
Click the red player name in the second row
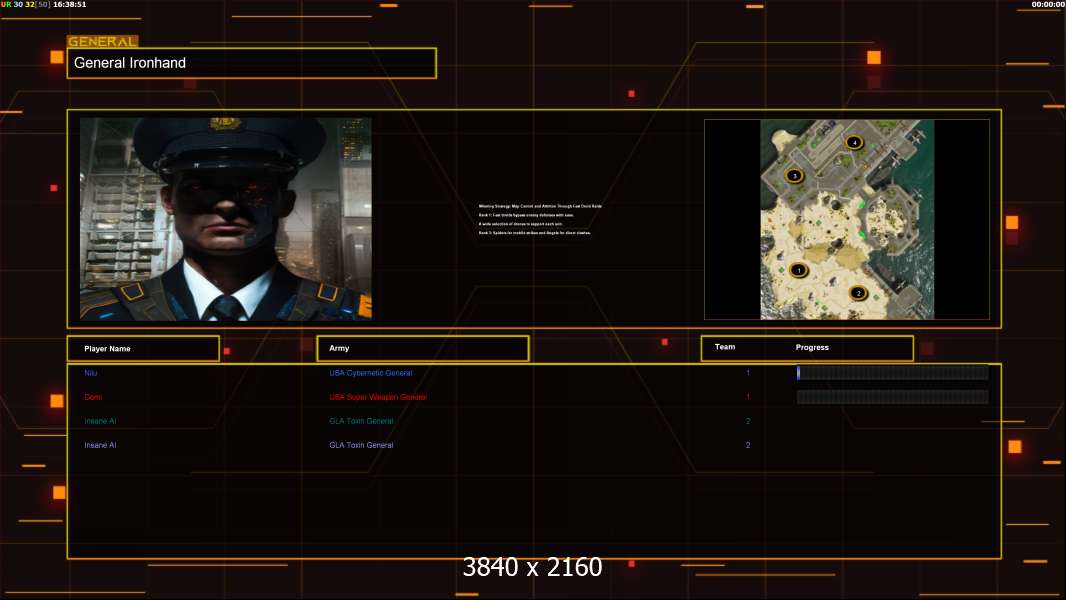pos(93,397)
